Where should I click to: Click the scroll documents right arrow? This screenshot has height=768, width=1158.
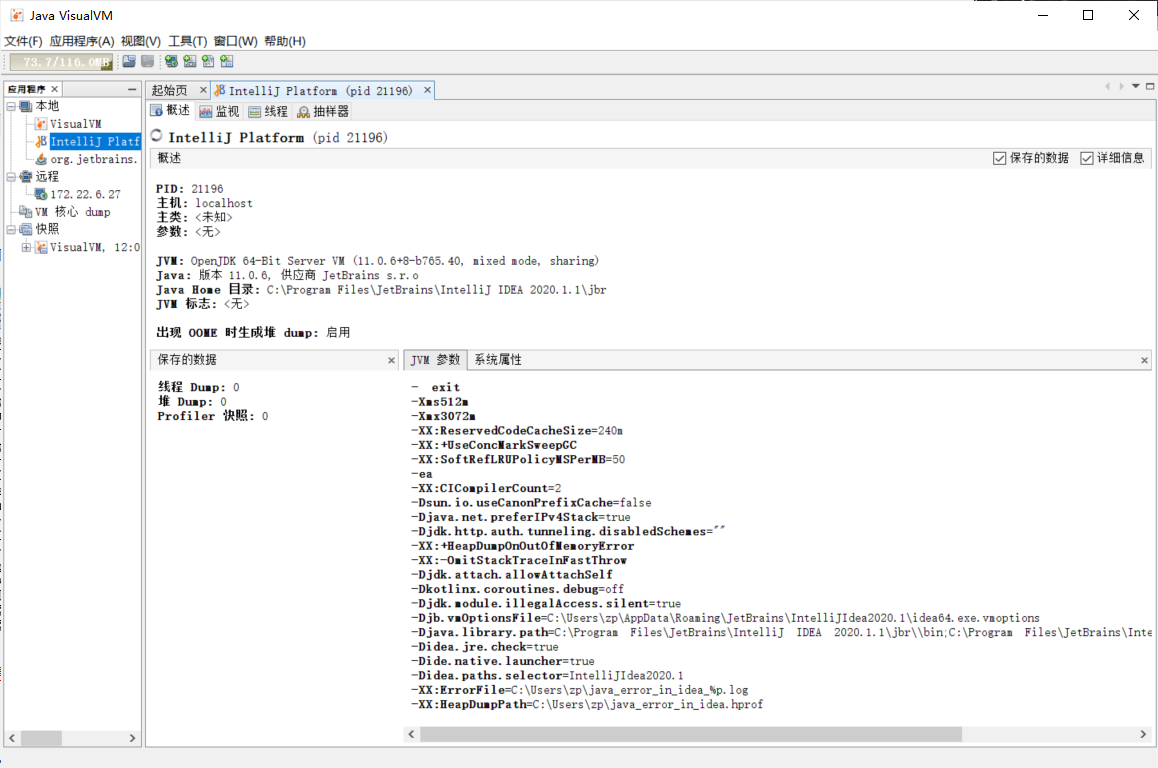click(1121, 86)
